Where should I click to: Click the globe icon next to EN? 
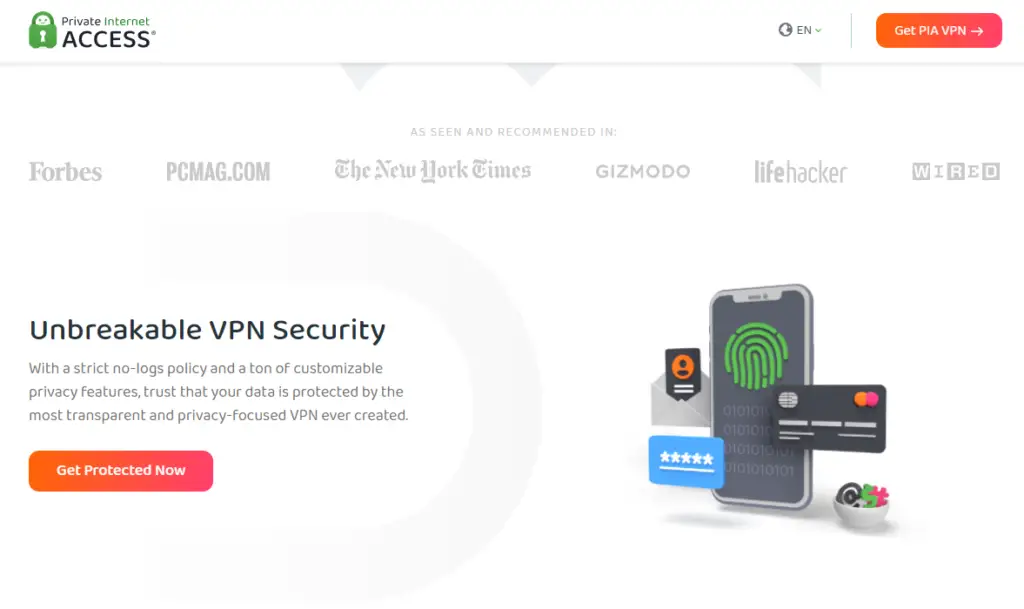785,30
